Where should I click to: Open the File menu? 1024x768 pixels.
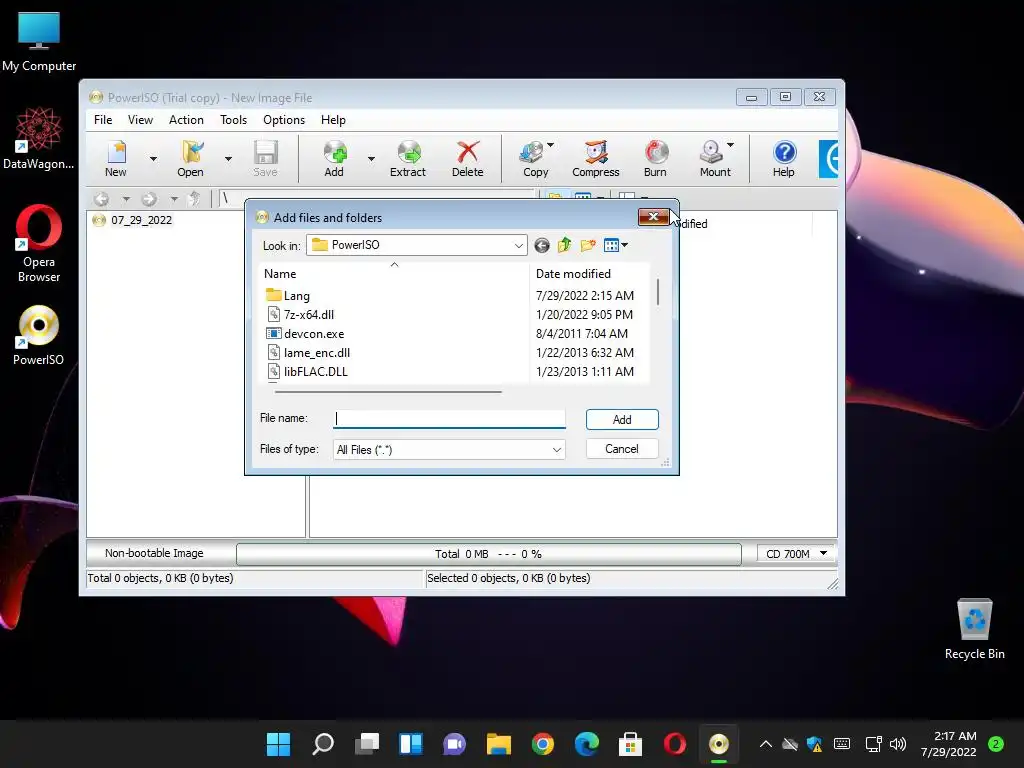103,120
